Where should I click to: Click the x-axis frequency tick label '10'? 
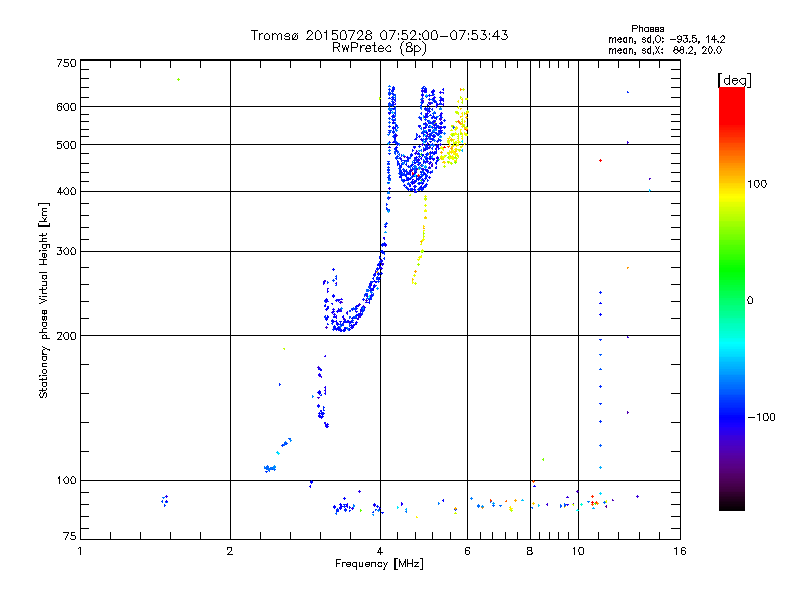tap(578, 552)
